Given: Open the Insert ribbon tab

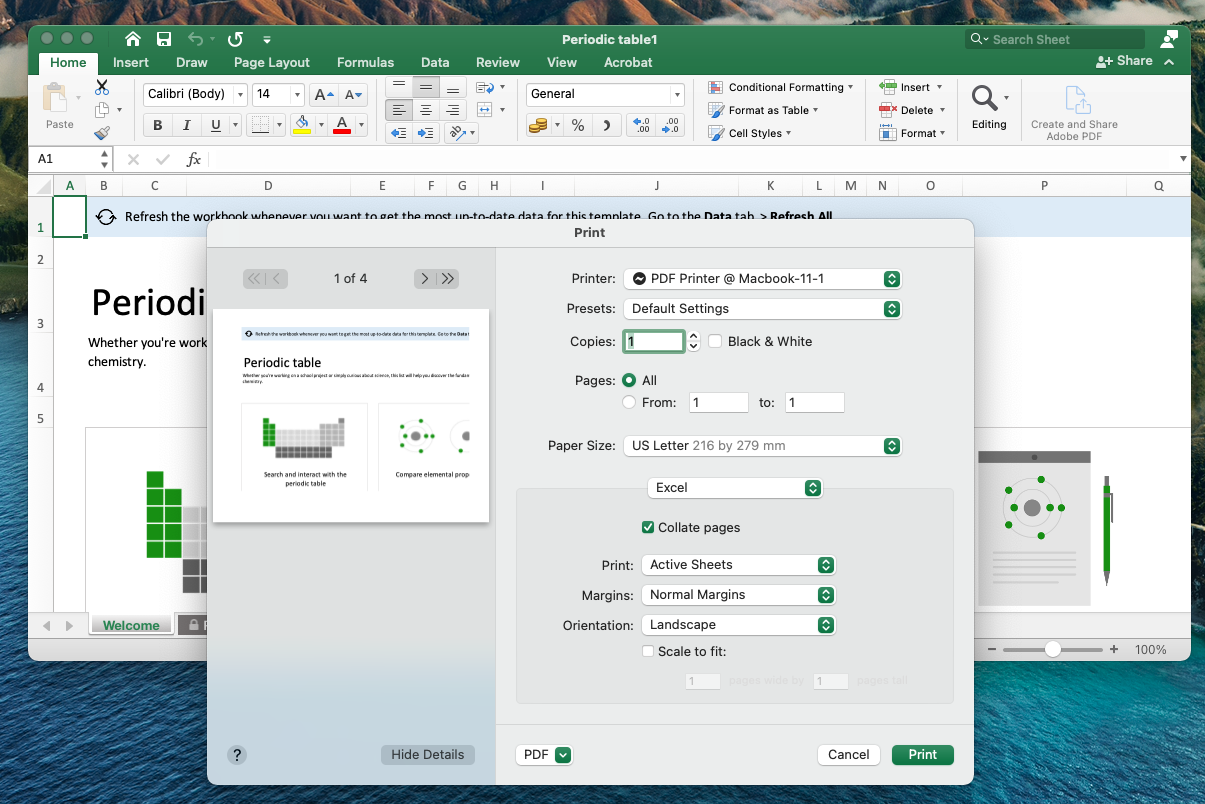Looking at the screenshot, I should (131, 62).
